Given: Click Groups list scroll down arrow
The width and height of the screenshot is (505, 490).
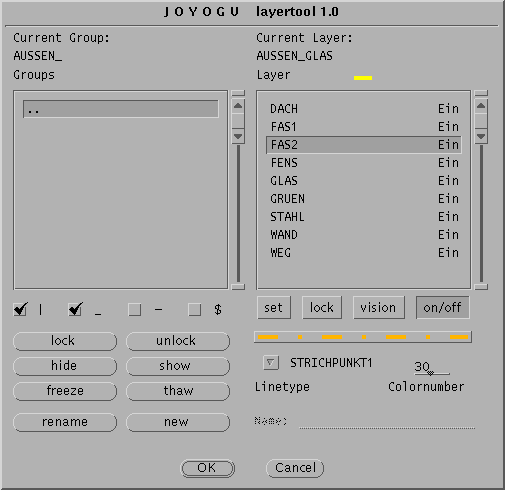Looking at the screenshot, I should coord(238,136).
